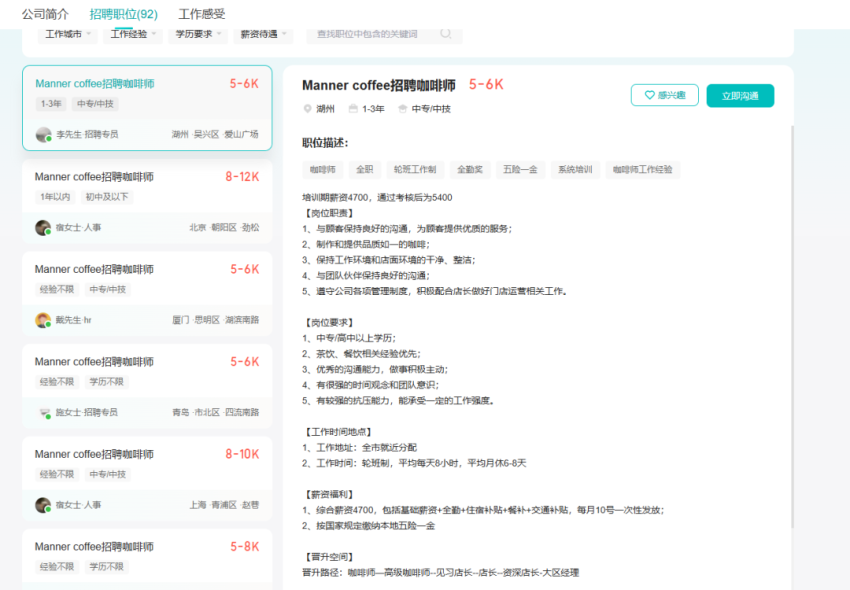Click 宿女士 avatar on 上海 card
This screenshot has height=590, width=850.
[43, 505]
